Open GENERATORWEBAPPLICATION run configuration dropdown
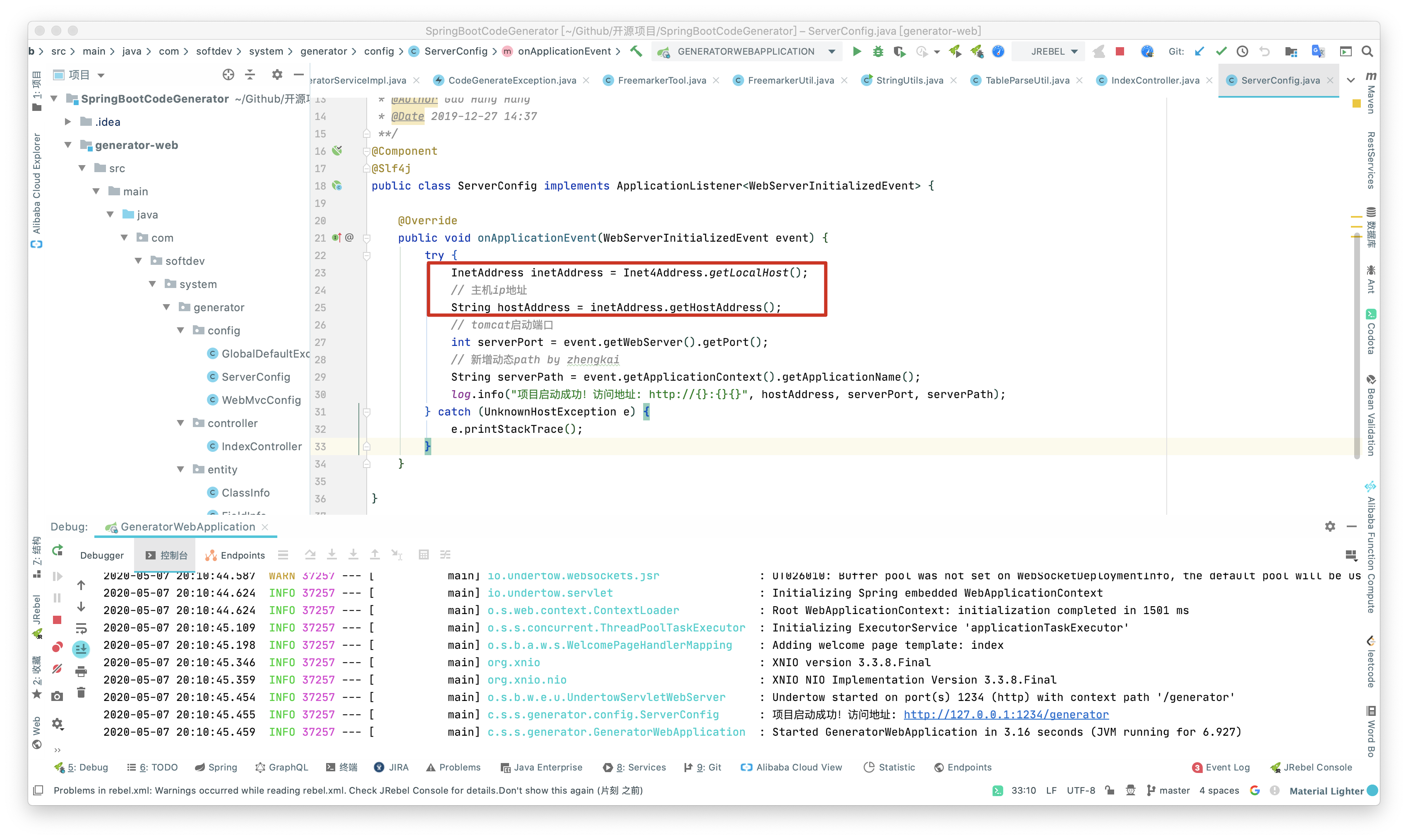 coord(831,51)
